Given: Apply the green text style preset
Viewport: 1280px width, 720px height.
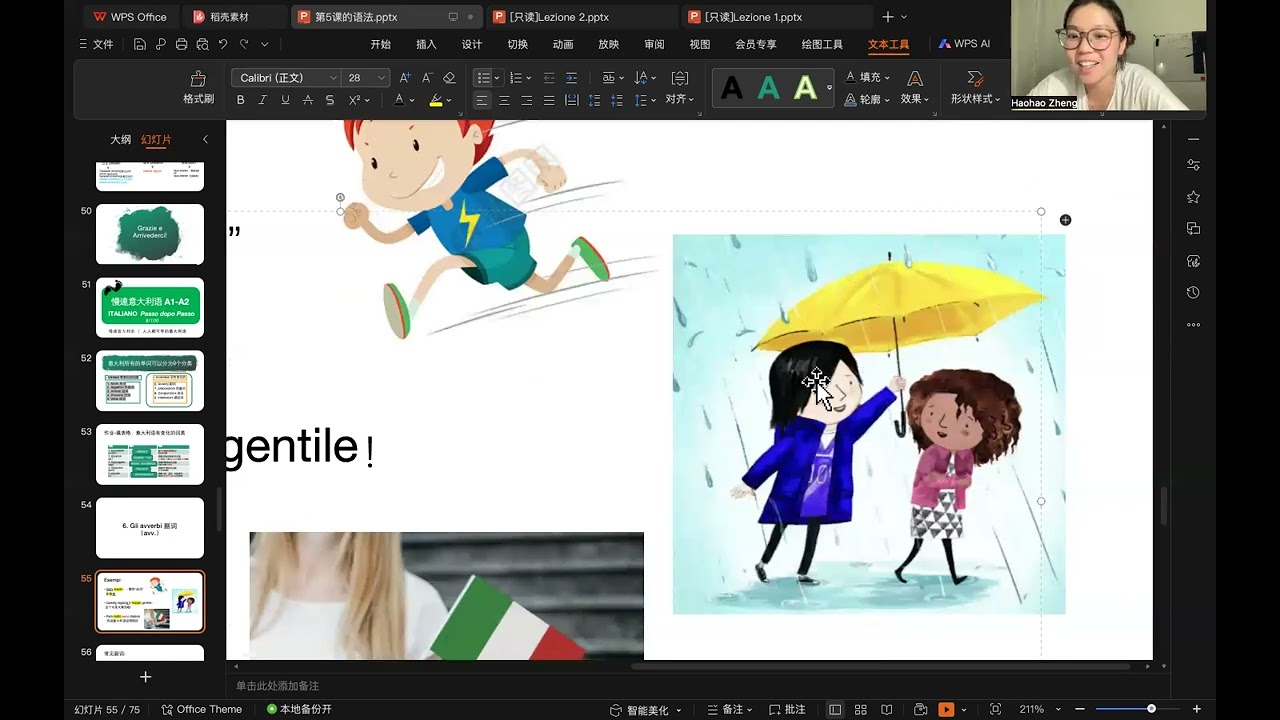Looking at the screenshot, I should pyautogui.click(x=768, y=89).
